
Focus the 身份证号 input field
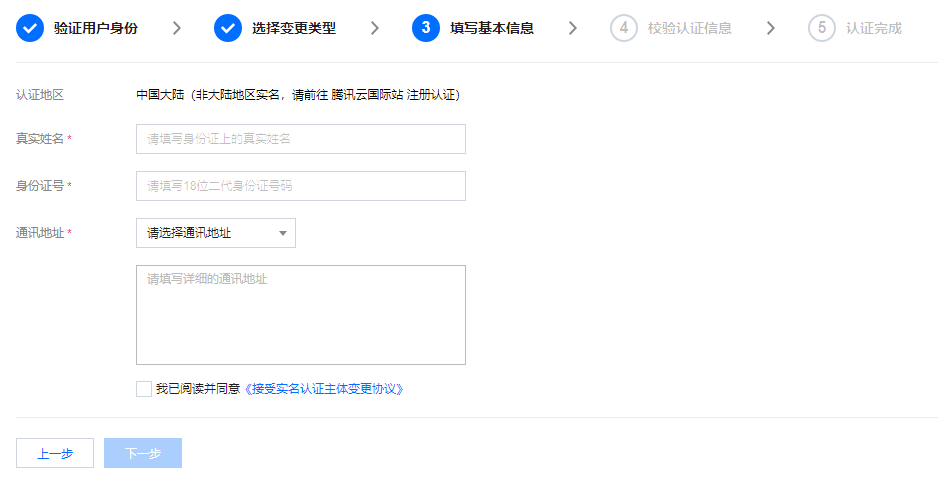point(301,186)
